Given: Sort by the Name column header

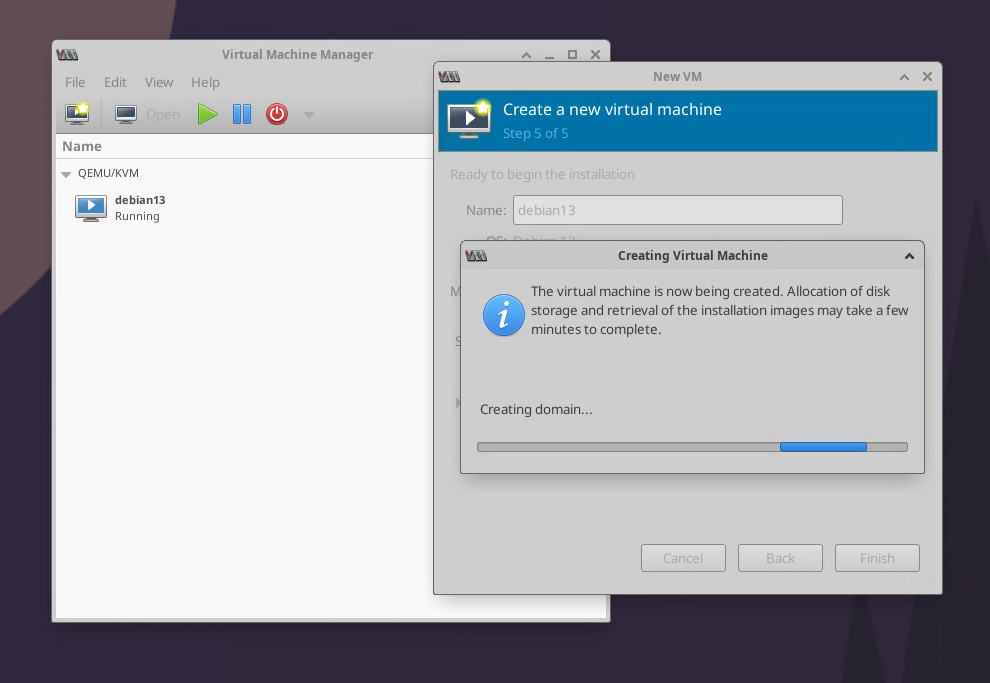Looking at the screenshot, I should click(x=82, y=146).
